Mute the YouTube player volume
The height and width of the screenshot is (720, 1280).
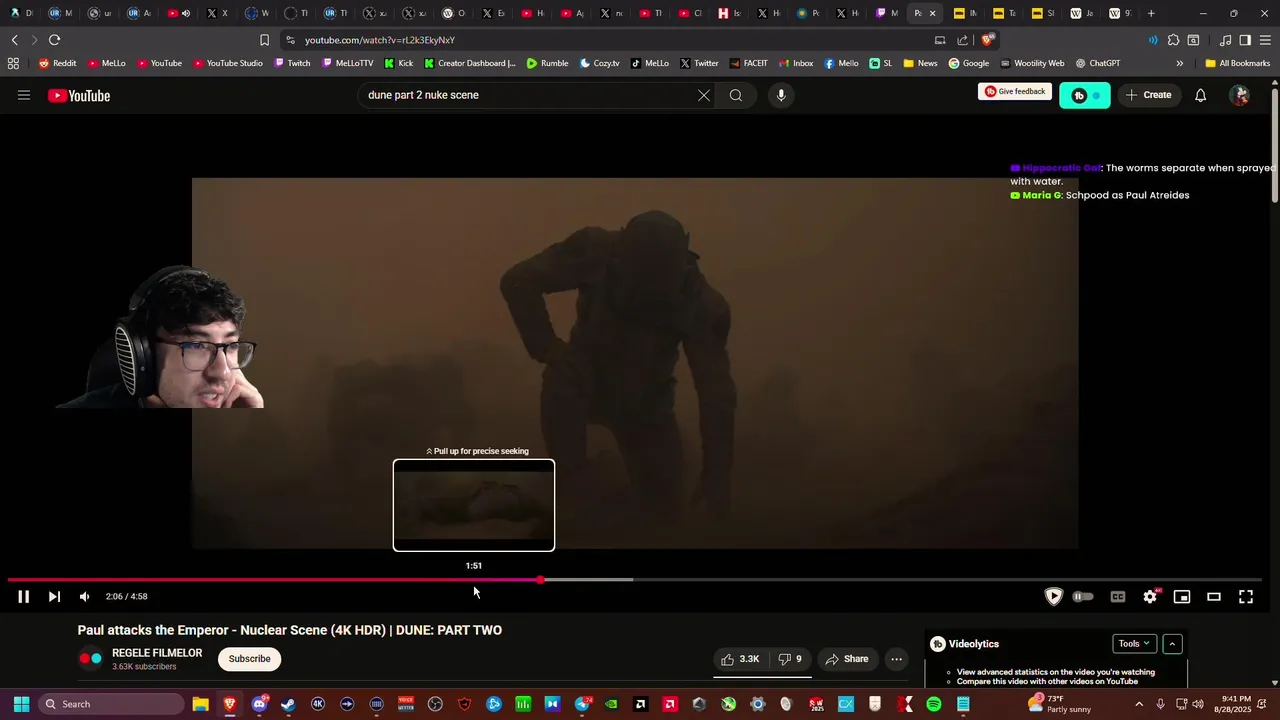tap(84, 597)
